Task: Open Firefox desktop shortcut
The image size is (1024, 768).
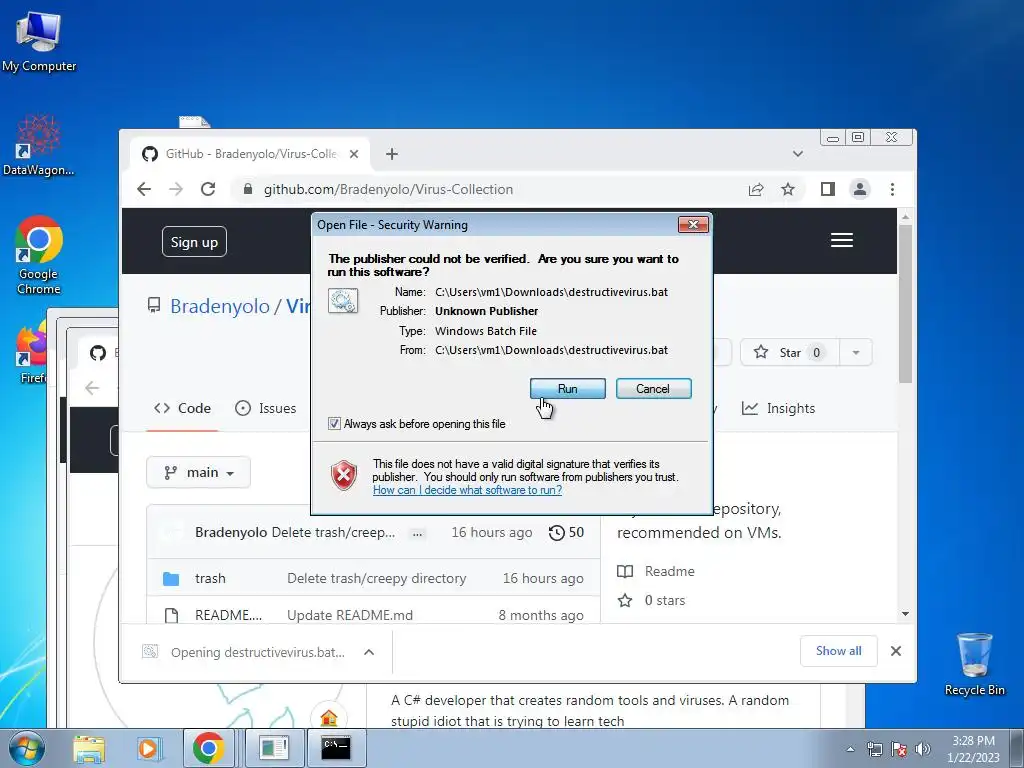Action: (31, 353)
